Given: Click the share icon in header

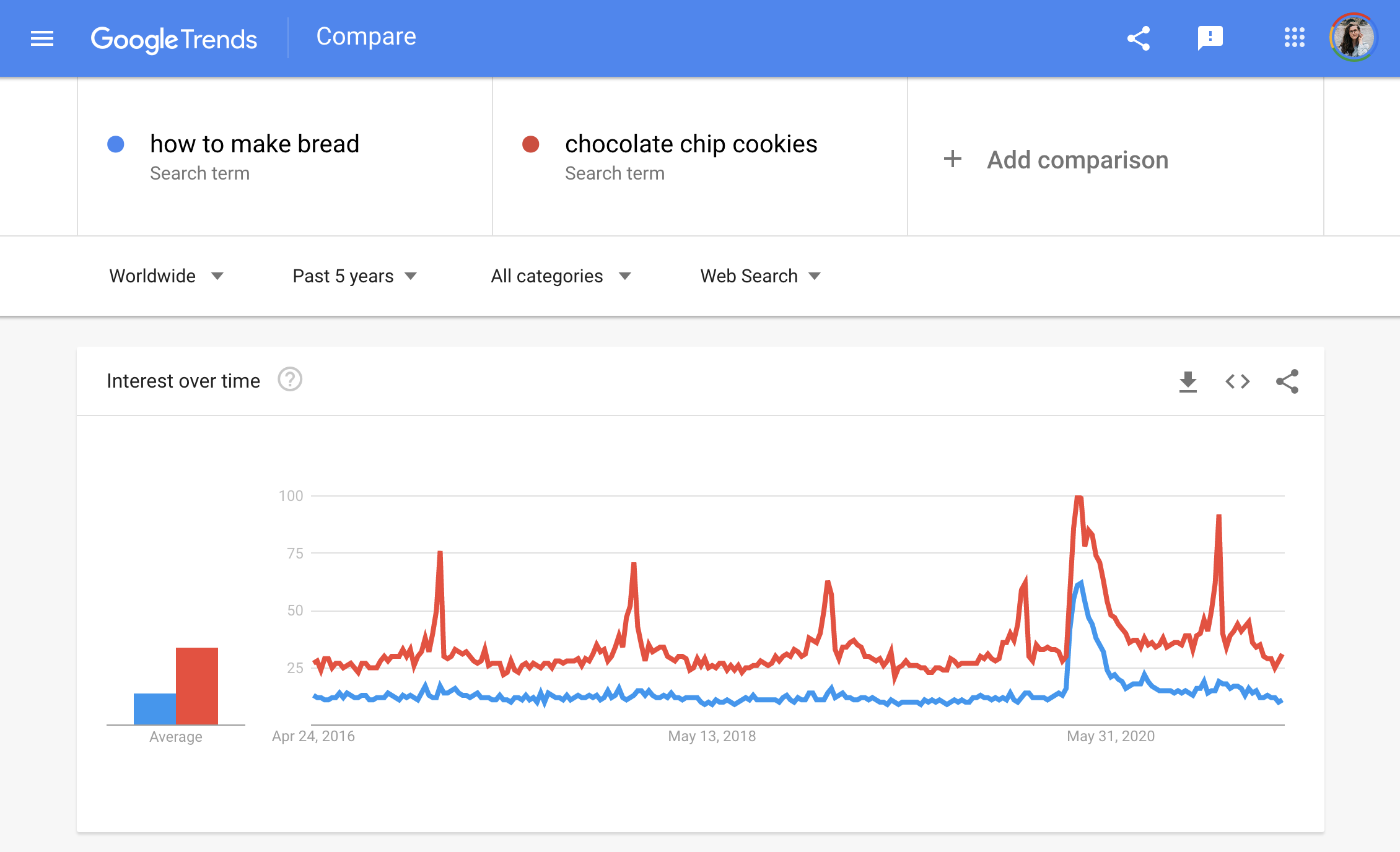Looking at the screenshot, I should [x=1139, y=38].
